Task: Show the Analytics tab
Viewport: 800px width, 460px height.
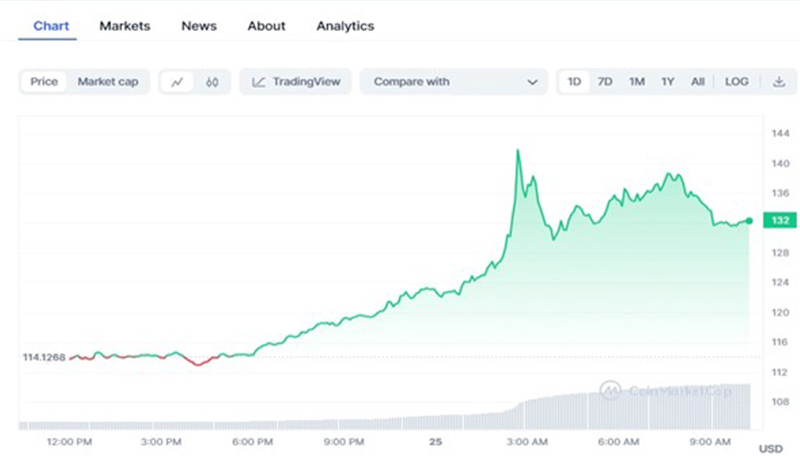Action: point(345,26)
